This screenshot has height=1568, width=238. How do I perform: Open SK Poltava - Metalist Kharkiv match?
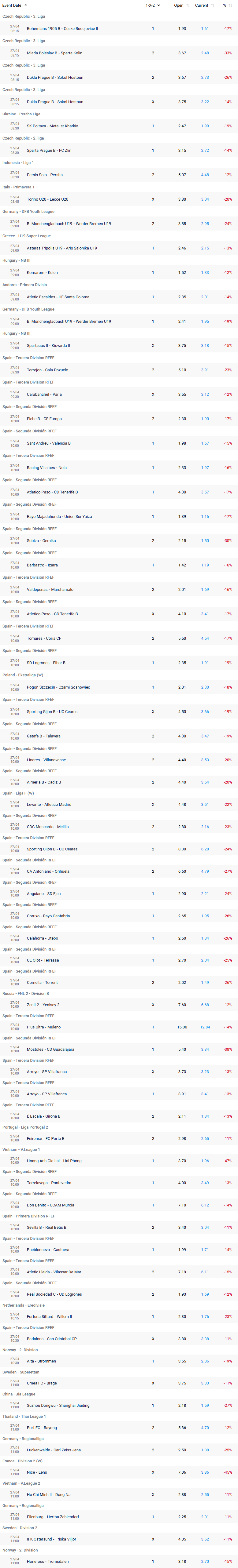(53, 126)
